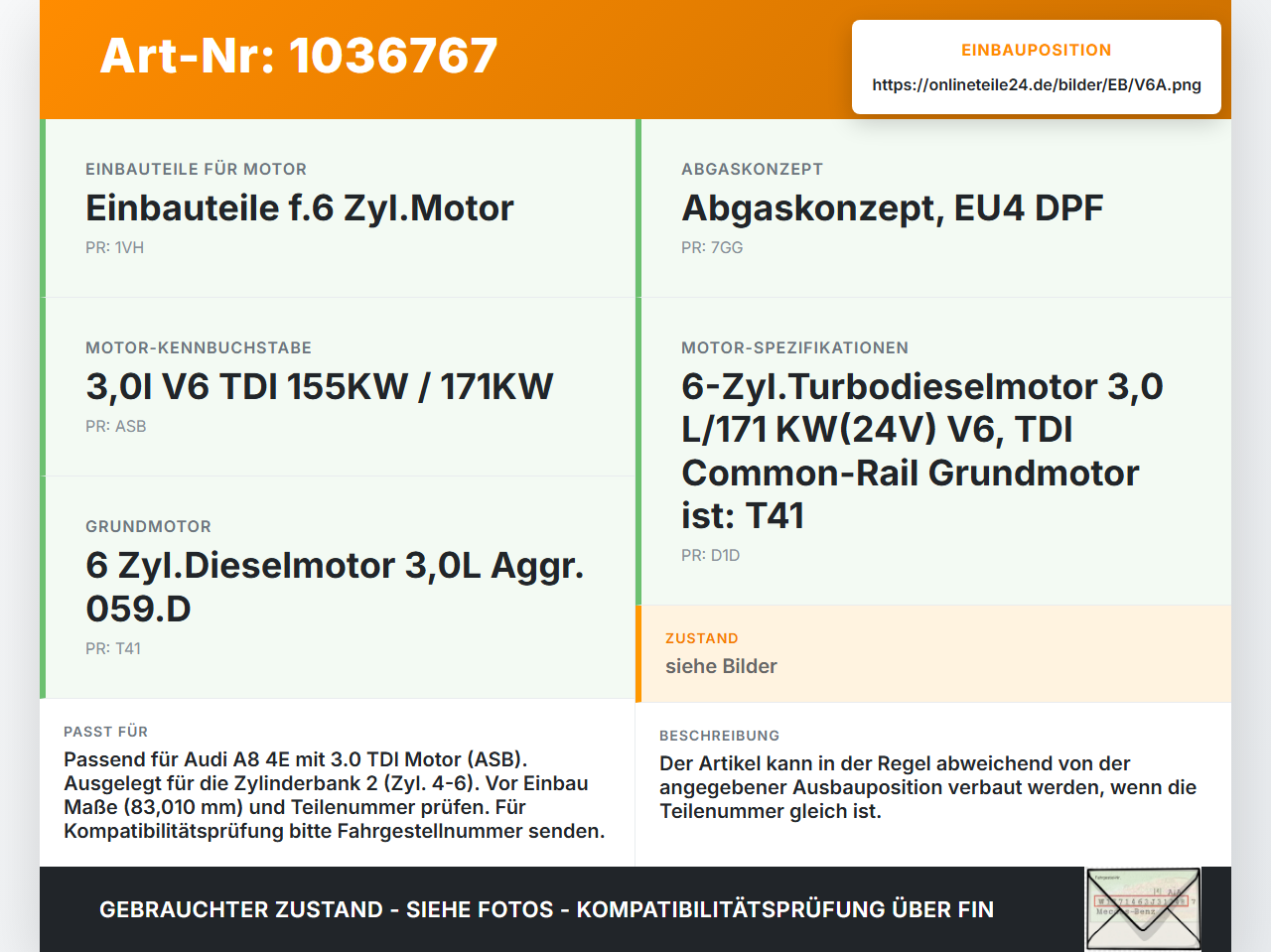Open the onlineteile24.de V6A.png image link
The height and width of the screenshot is (952, 1271).
point(1037,84)
